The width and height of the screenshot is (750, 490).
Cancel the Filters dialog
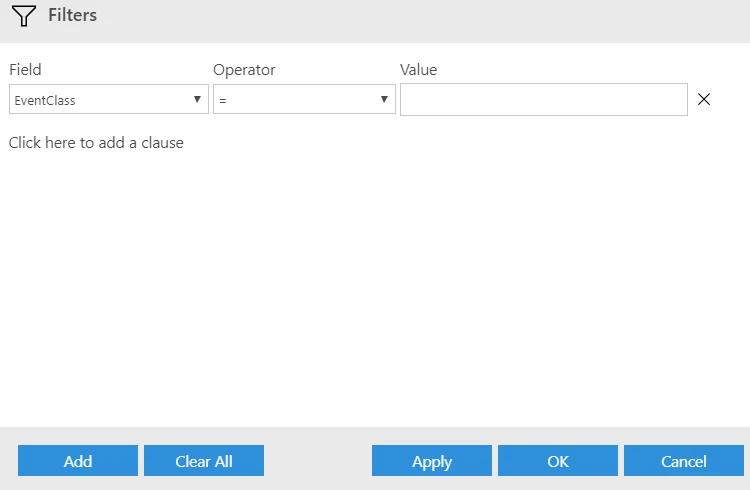(x=684, y=461)
